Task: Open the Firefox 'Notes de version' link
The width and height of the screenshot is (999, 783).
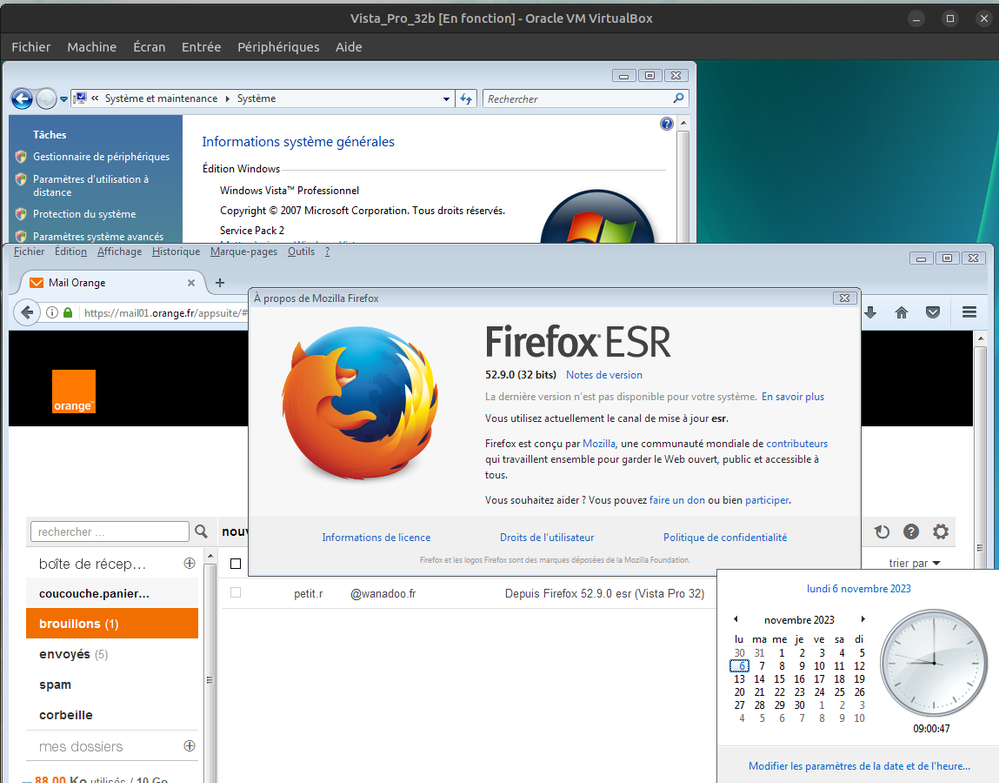Action: click(x=604, y=374)
